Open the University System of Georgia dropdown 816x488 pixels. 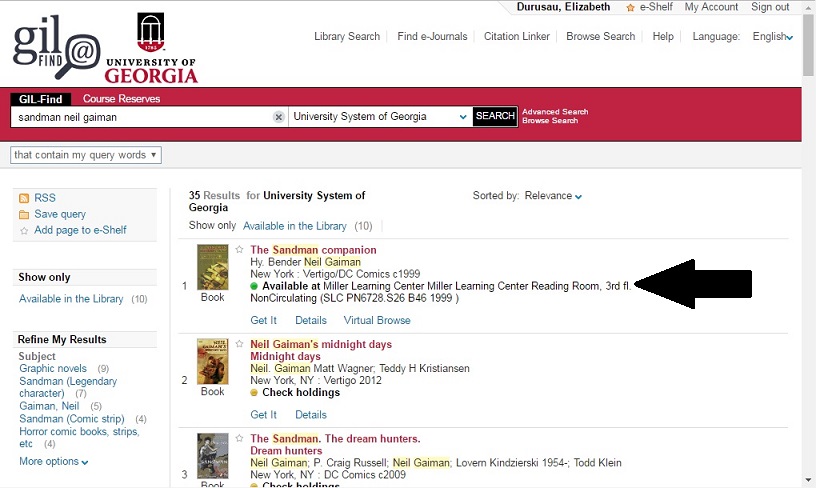379,117
